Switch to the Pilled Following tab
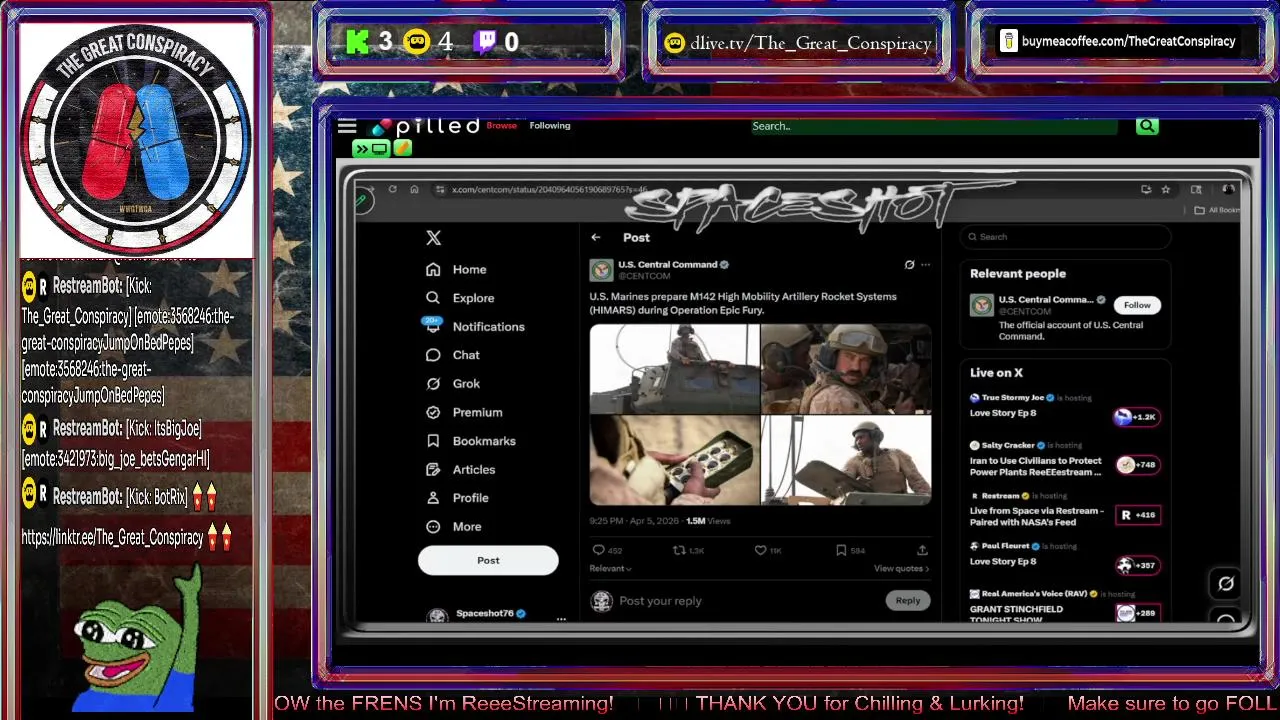1280x720 pixels. (x=550, y=126)
